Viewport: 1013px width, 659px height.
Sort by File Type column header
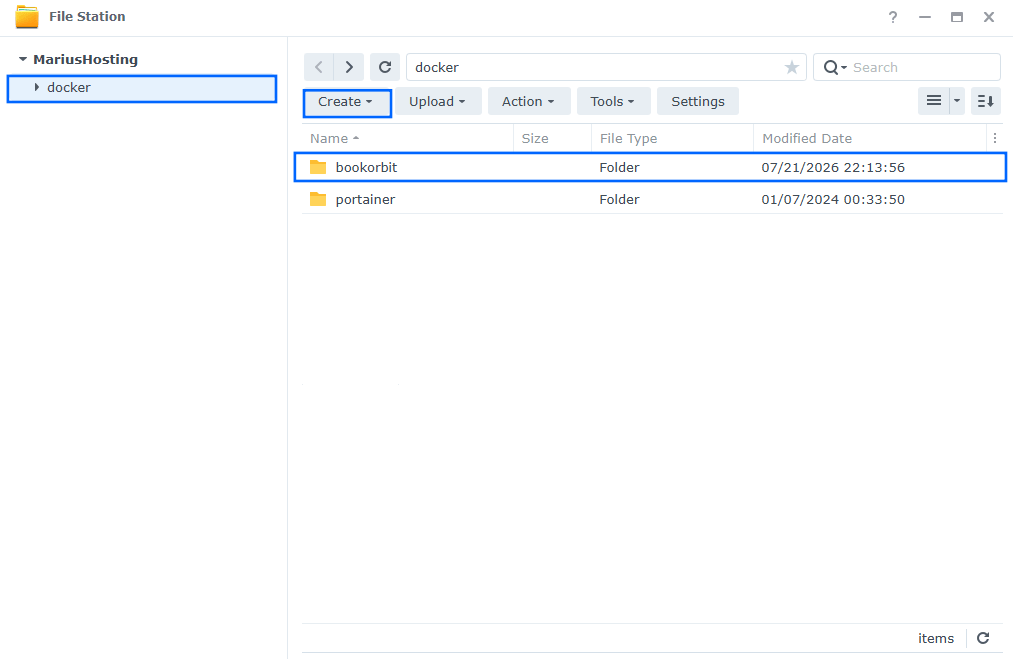pos(673,138)
